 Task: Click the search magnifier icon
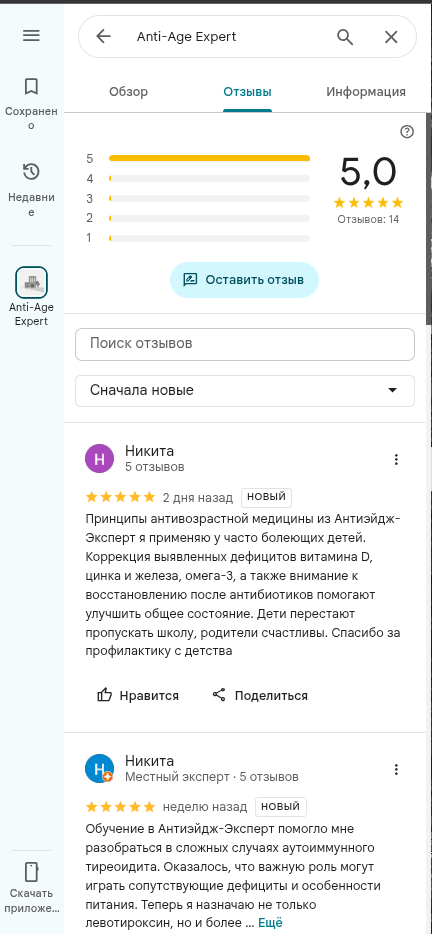[x=345, y=37]
